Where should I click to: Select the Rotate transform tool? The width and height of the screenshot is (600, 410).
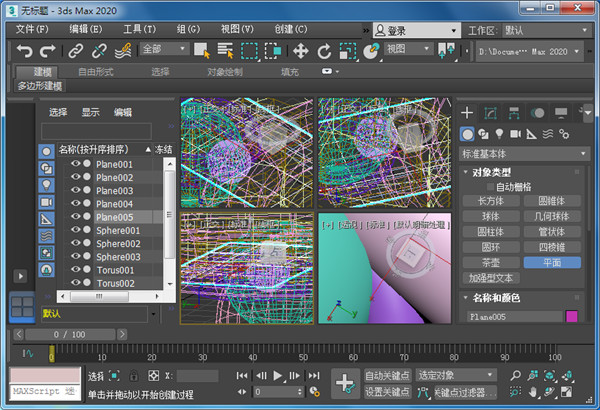pyautogui.click(x=324, y=49)
